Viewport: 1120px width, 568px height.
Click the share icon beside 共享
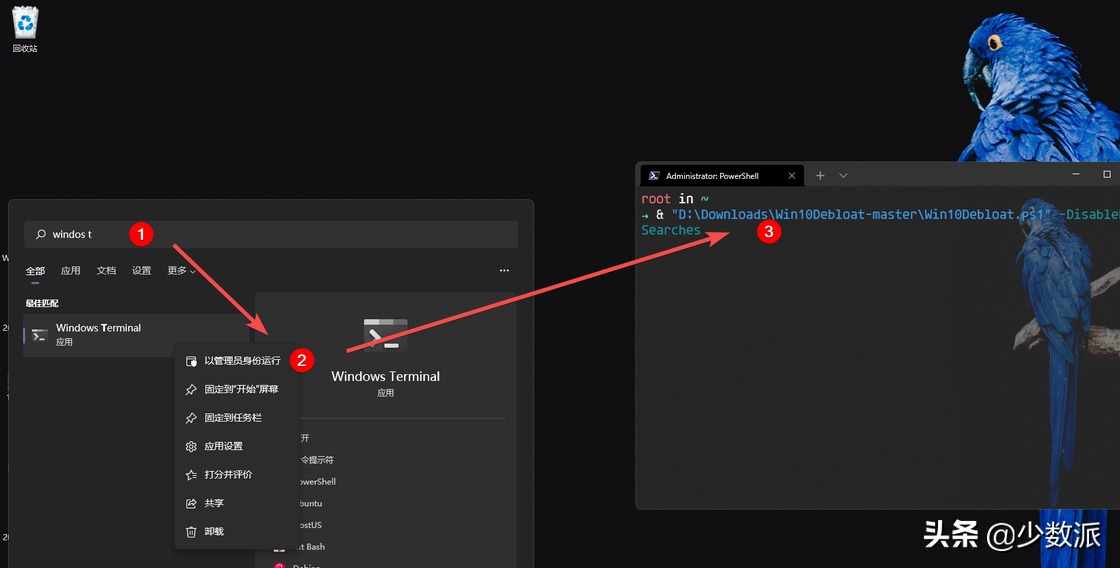coord(191,504)
